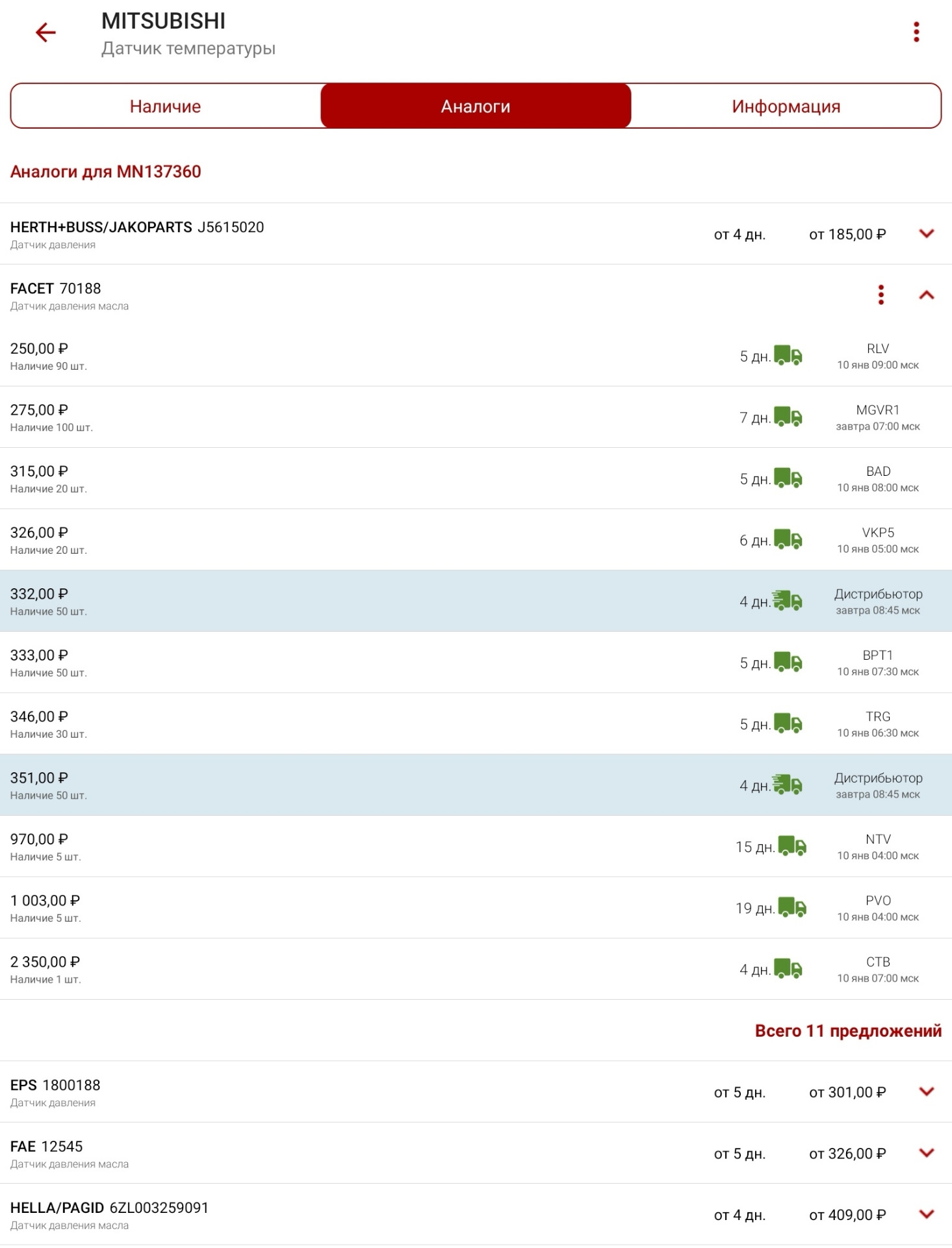The height and width of the screenshot is (1248, 952).
Task: Open FACET 70188 three-dot options
Action: click(881, 295)
